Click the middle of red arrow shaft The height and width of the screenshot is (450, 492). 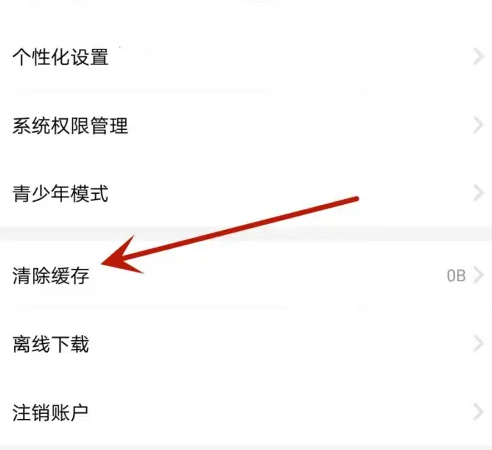240,228
